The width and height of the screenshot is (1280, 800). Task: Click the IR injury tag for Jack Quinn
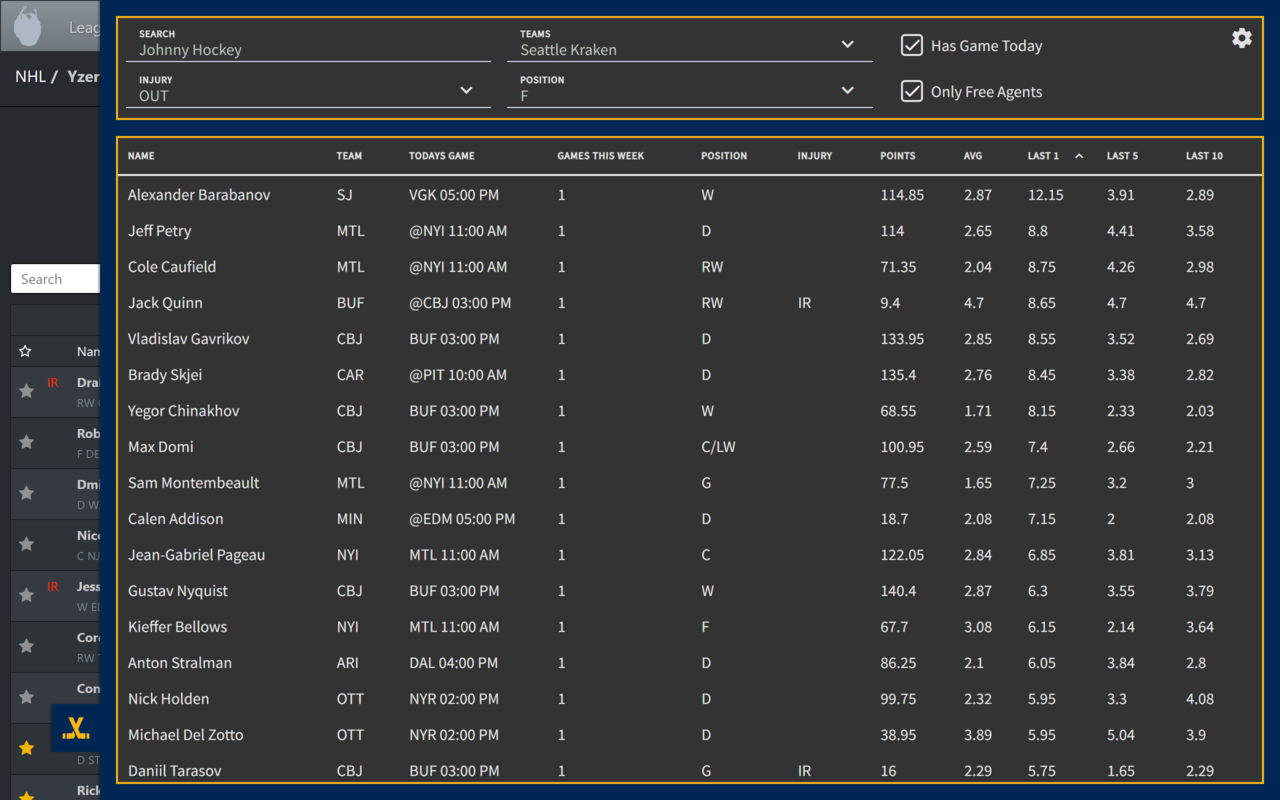click(805, 303)
